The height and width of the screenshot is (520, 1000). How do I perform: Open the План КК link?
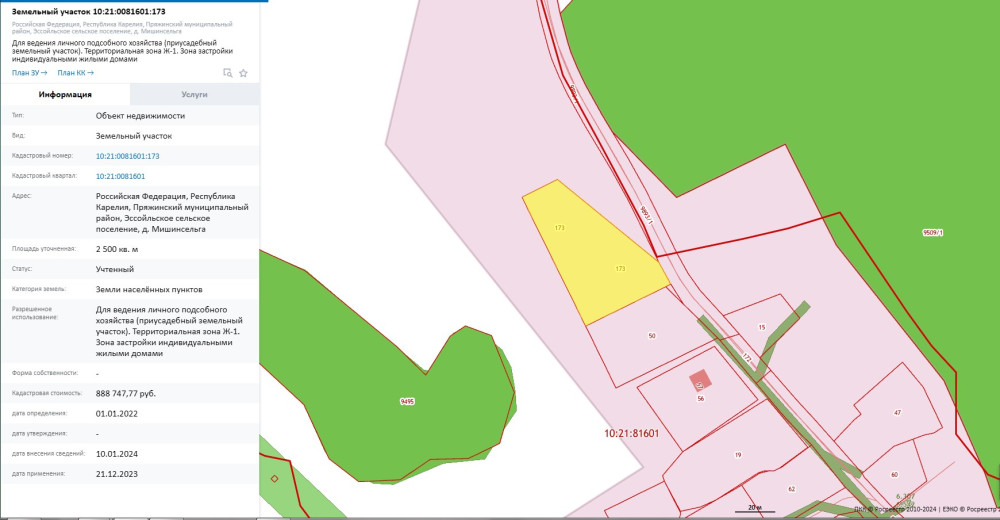tap(75, 73)
